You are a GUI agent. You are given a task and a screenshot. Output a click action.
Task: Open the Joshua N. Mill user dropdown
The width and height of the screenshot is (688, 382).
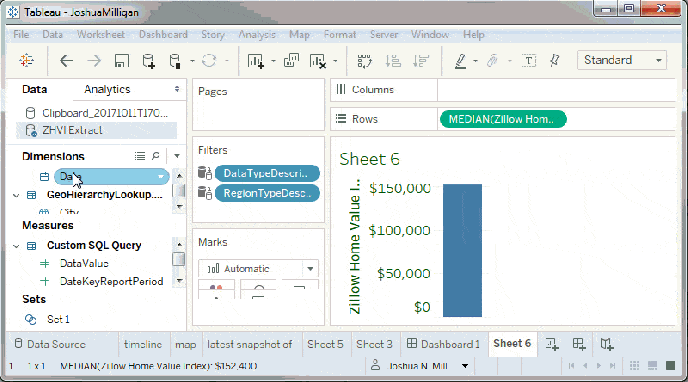pyautogui.click(x=465, y=366)
